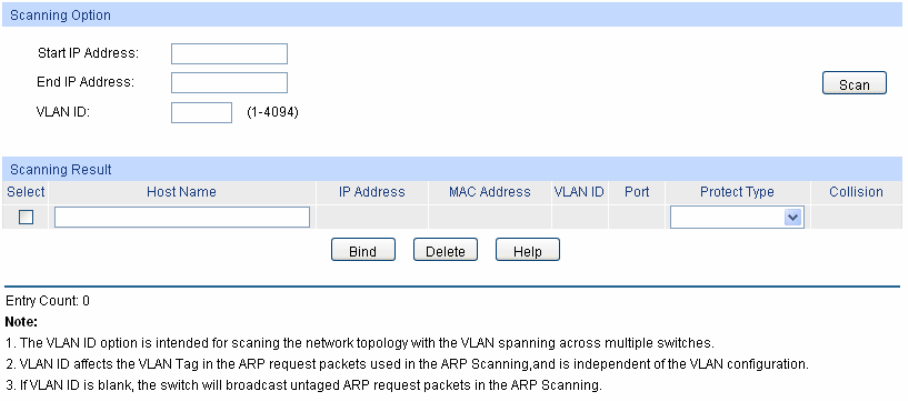
Task: Select the IP Address column header
Action: pyautogui.click(x=372, y=192)
